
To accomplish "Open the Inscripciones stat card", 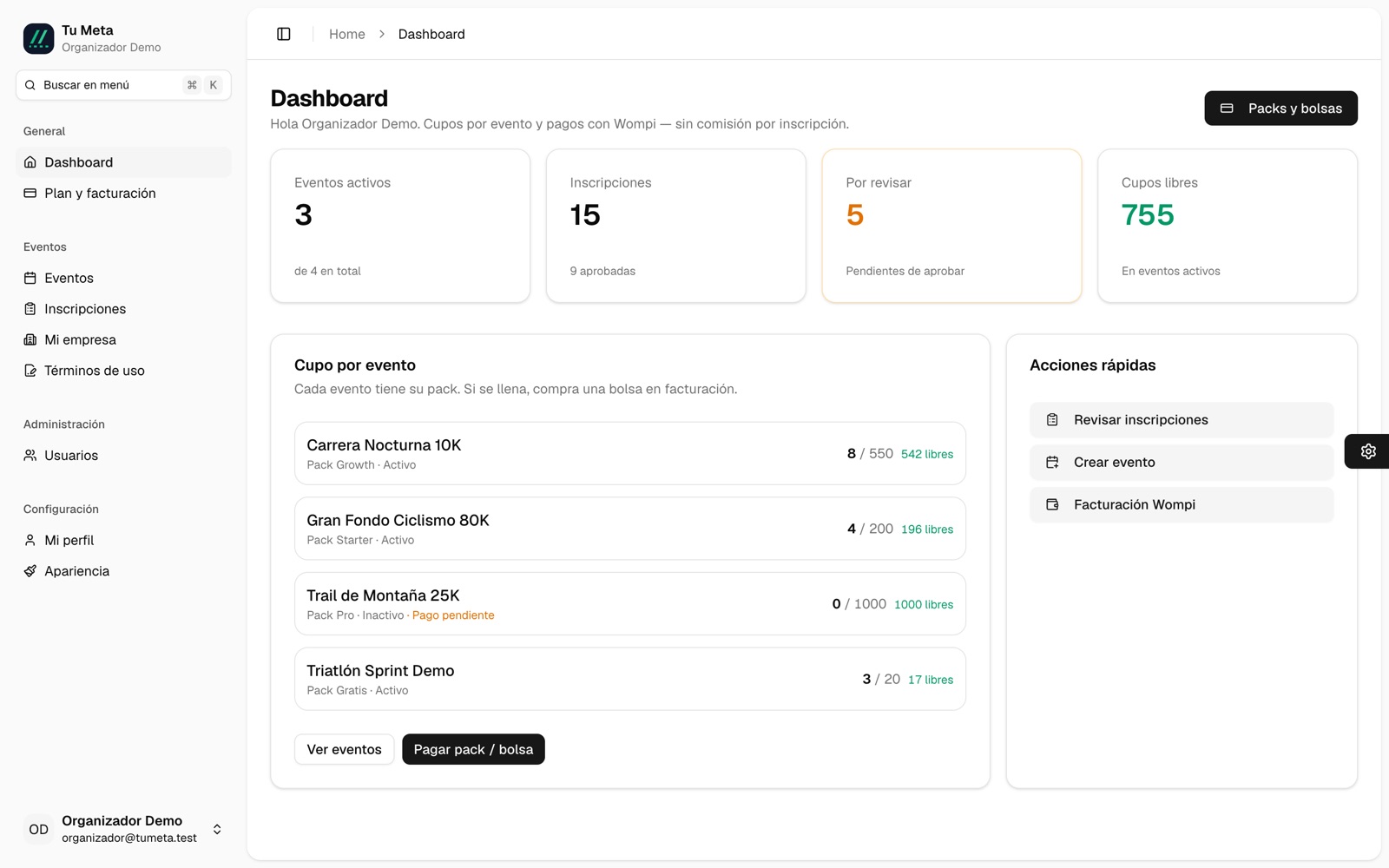I will coord(676,226).
